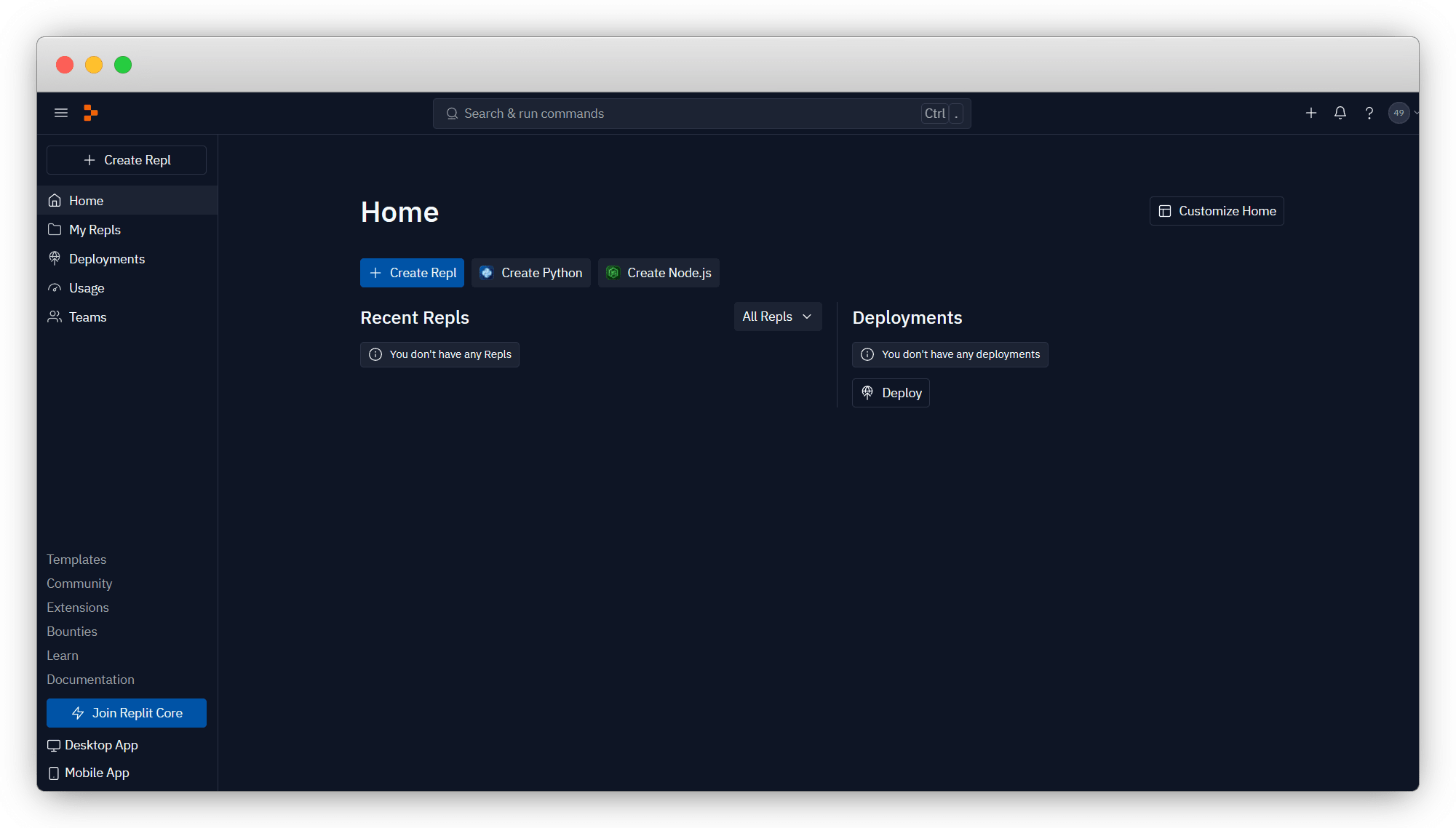Click the Deploy button
This screenshot has height=828, width=1456.
point(891,393)
